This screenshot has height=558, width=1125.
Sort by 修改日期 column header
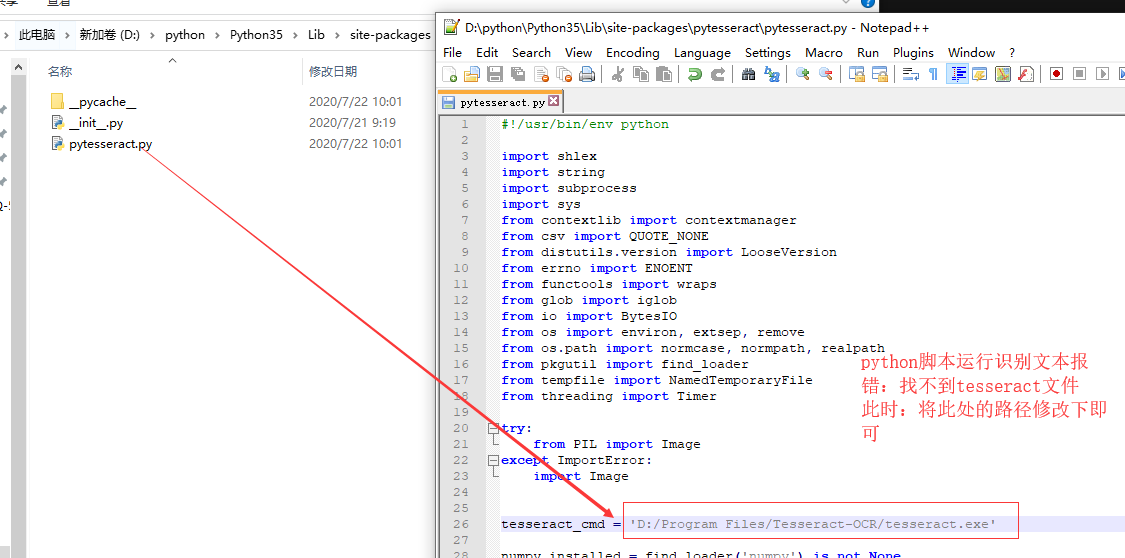[333, 72]
